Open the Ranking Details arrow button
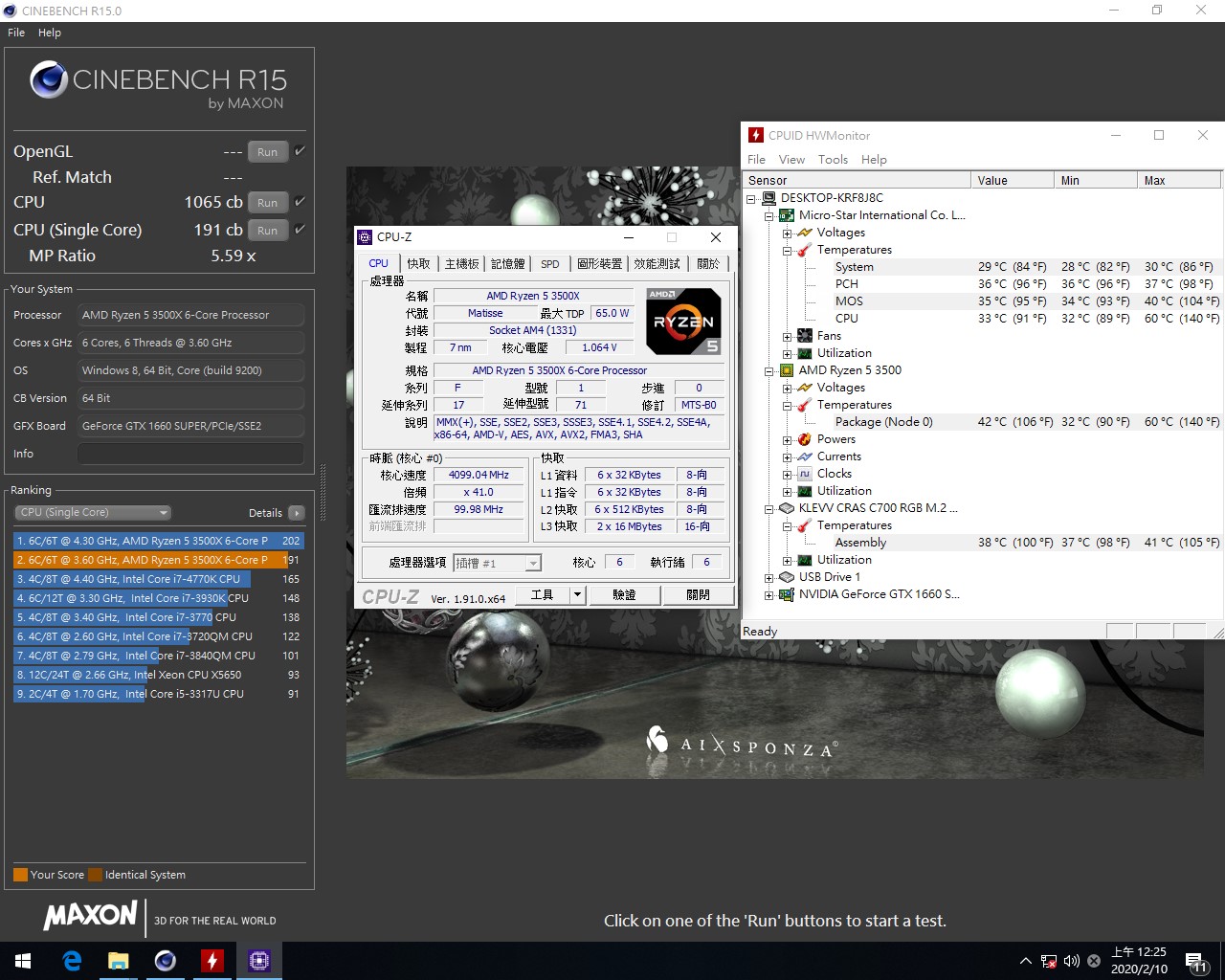 tap(297, 513)
